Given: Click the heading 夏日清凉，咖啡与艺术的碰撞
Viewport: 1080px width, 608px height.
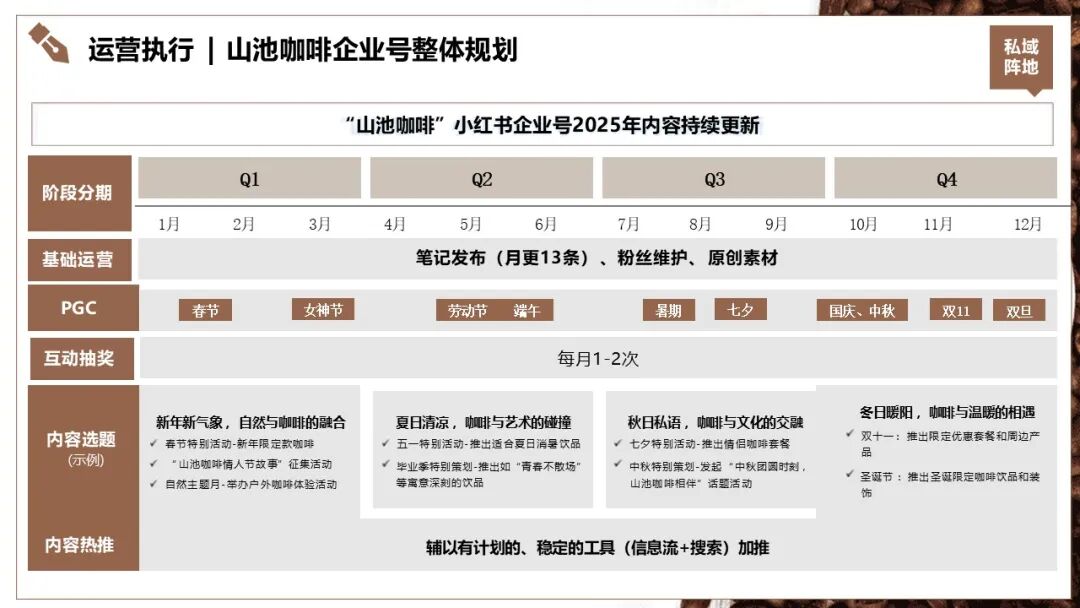Looking at the screenshot, I should 484,422.
